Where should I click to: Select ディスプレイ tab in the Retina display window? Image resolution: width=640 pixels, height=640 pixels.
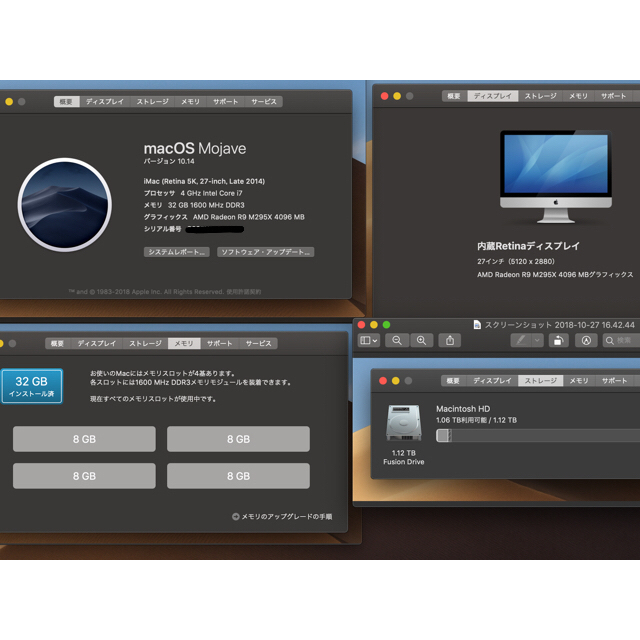[493, 96]
